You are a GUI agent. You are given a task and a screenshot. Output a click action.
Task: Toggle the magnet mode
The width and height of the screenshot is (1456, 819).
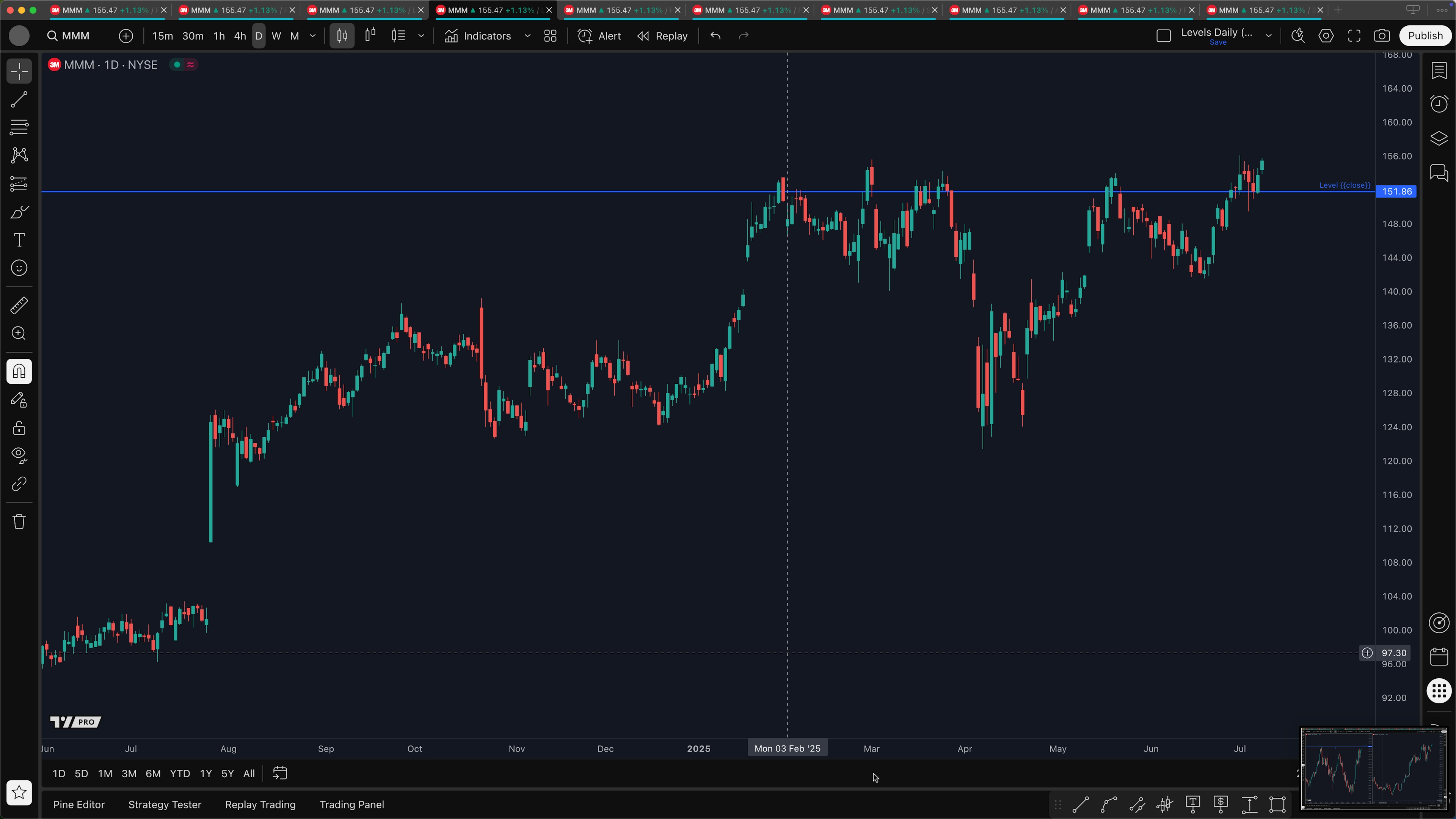click(19, 371)
